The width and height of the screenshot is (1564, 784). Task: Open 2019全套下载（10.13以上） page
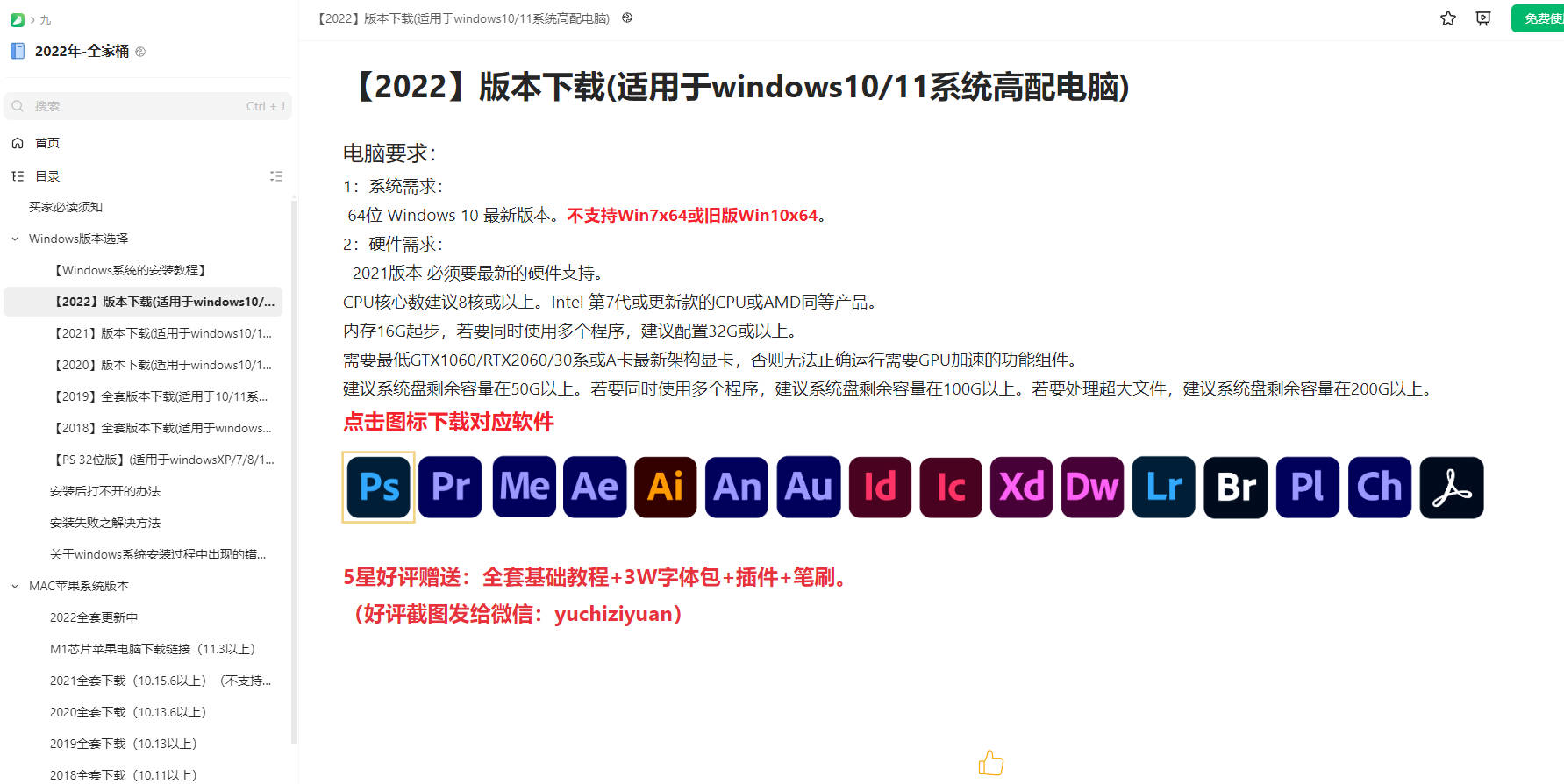124,744
